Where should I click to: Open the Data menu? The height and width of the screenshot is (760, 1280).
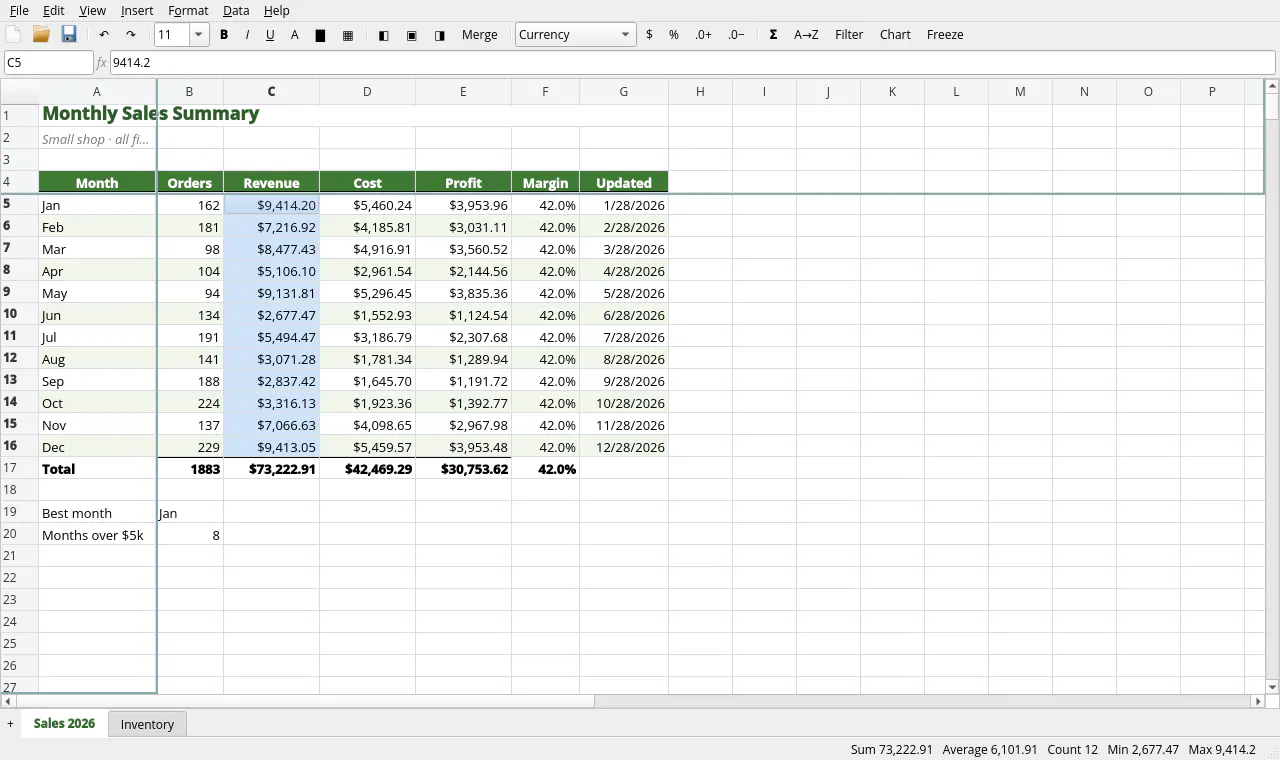coord(236,10)
